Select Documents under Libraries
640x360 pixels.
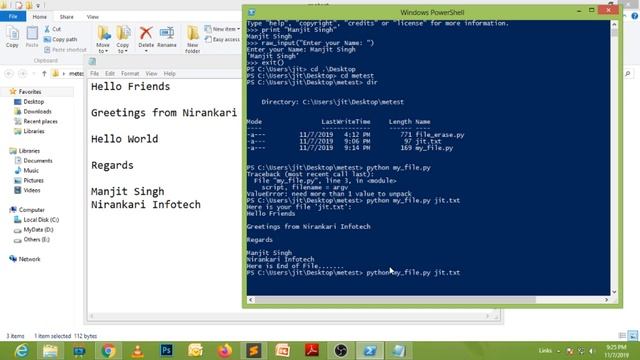coord(38,161)
